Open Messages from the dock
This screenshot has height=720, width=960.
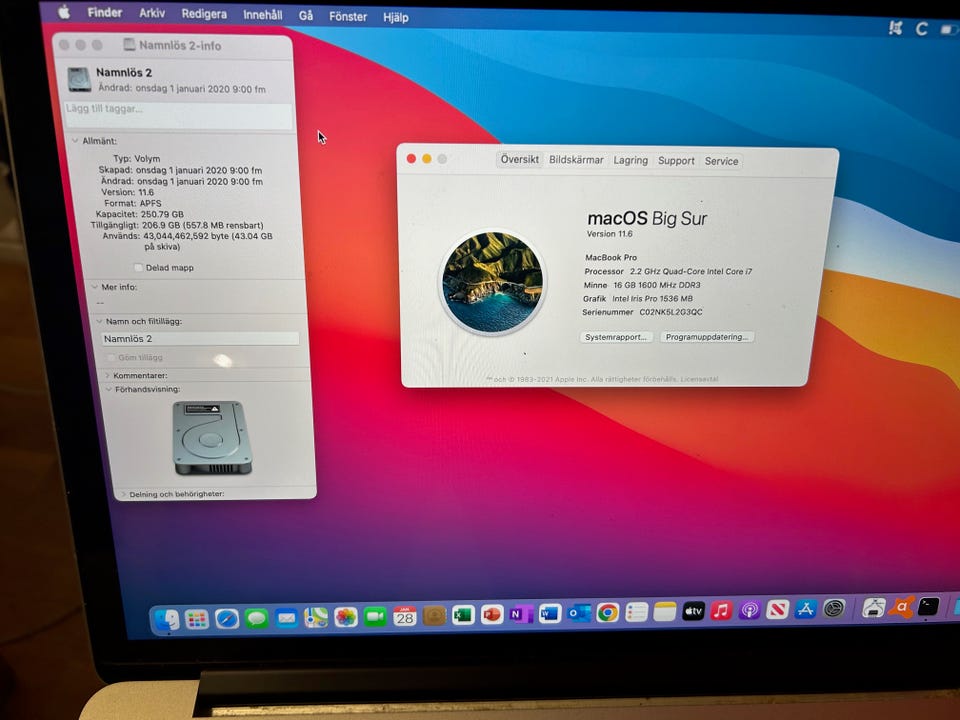257,618
